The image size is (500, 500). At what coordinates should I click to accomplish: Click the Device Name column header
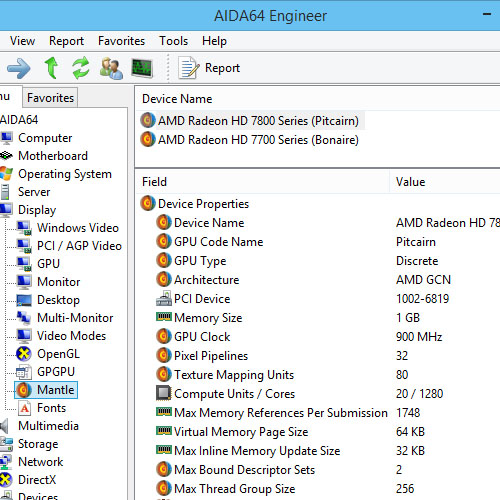coord(177,99)
